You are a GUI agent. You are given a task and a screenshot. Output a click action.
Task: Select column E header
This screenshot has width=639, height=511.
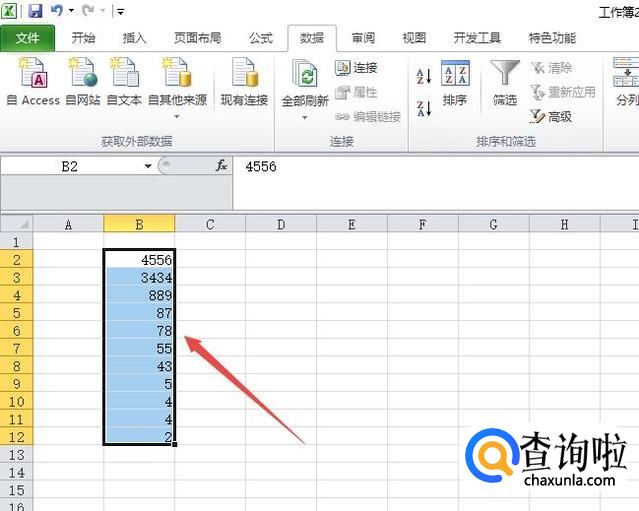[x=352, y=224]
